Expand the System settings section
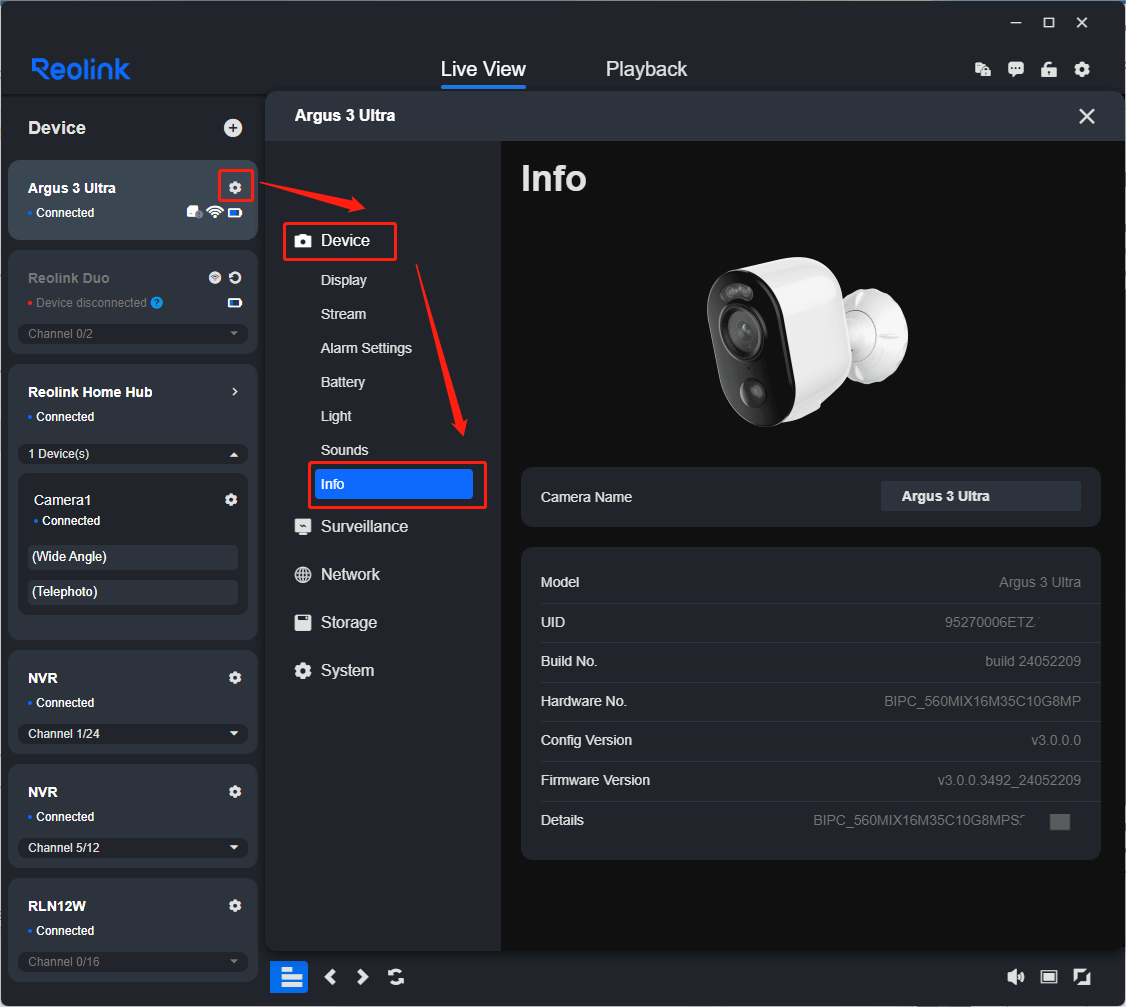This screenshot has height=1007, width=1126. [334, 671]
